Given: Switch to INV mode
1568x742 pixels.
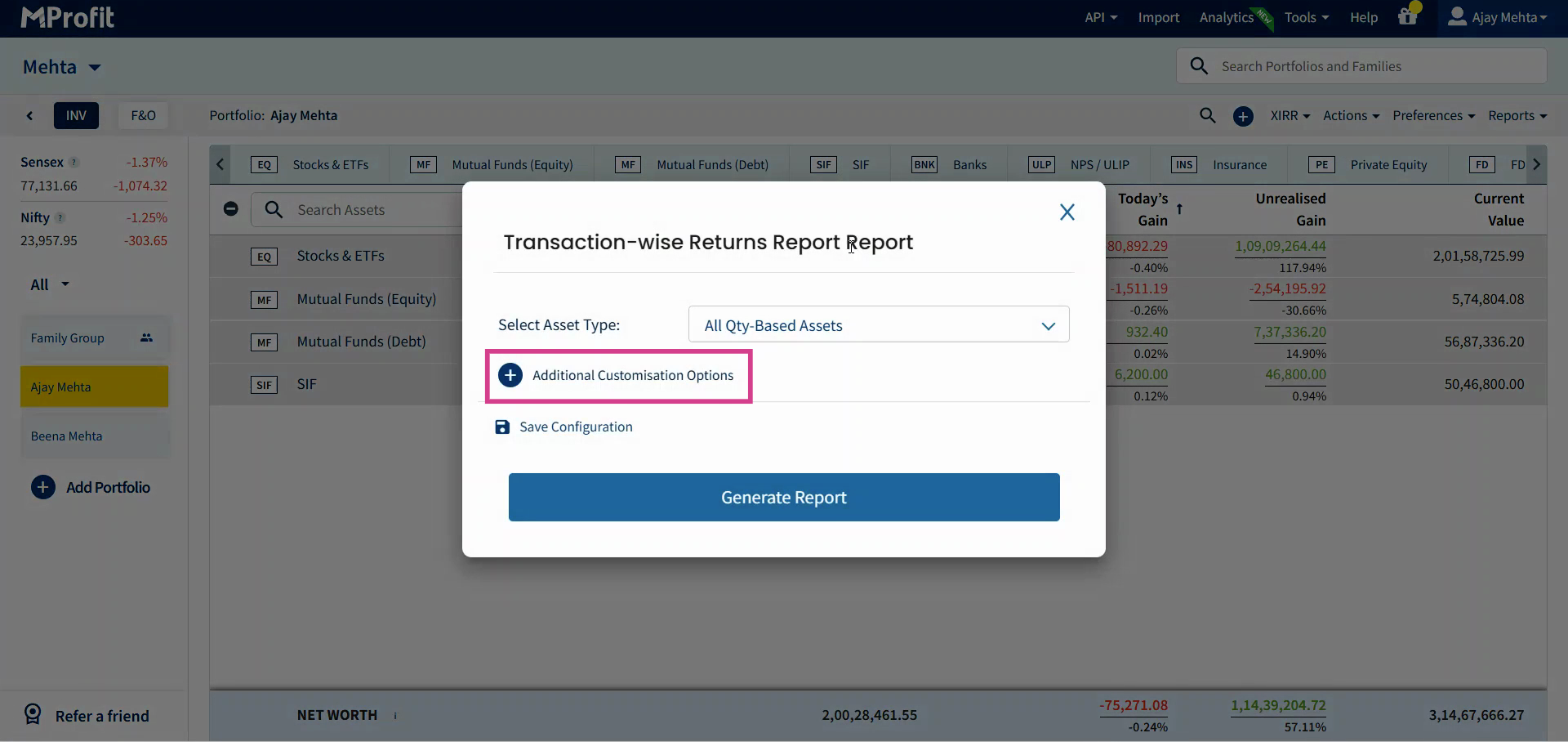Looking at the screenshot, I should click(x=76, y=115).
